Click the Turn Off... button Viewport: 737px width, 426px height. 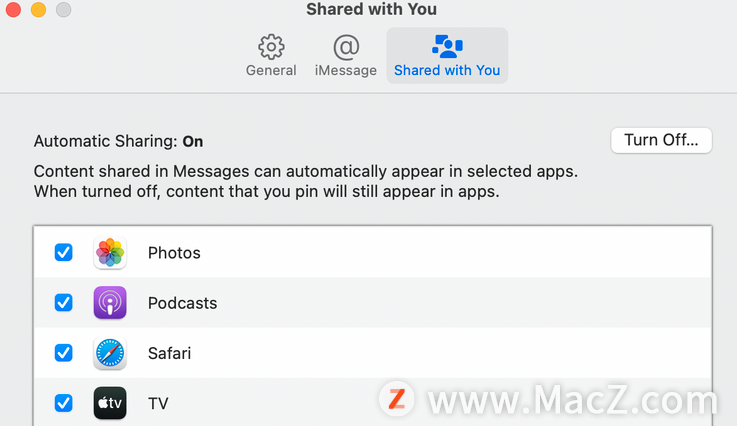click(x=661, y=140)
